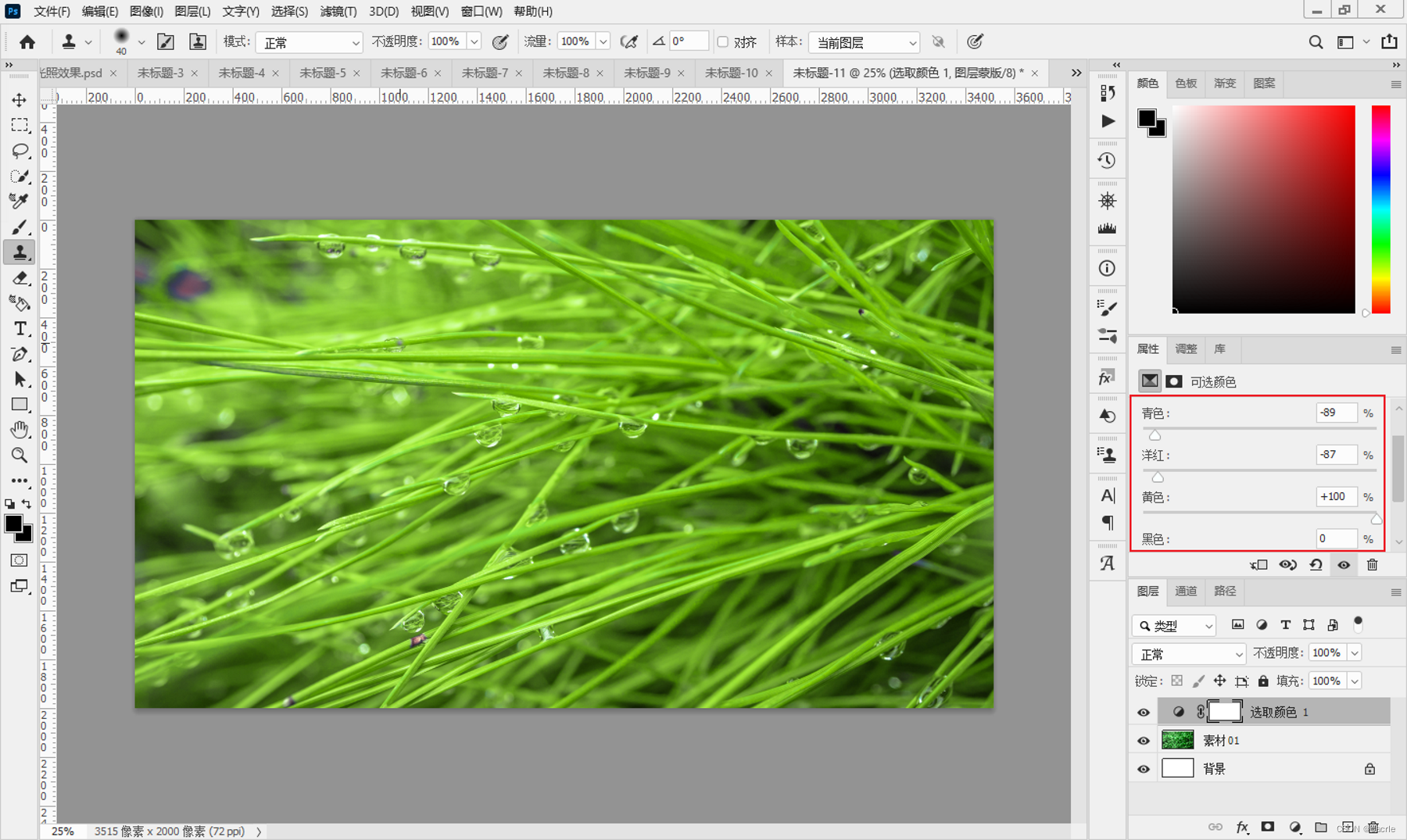This screenshot has height=840, width=1407.
Task: Select the Rectangular Marquee tool
Action: pos(20,125)
